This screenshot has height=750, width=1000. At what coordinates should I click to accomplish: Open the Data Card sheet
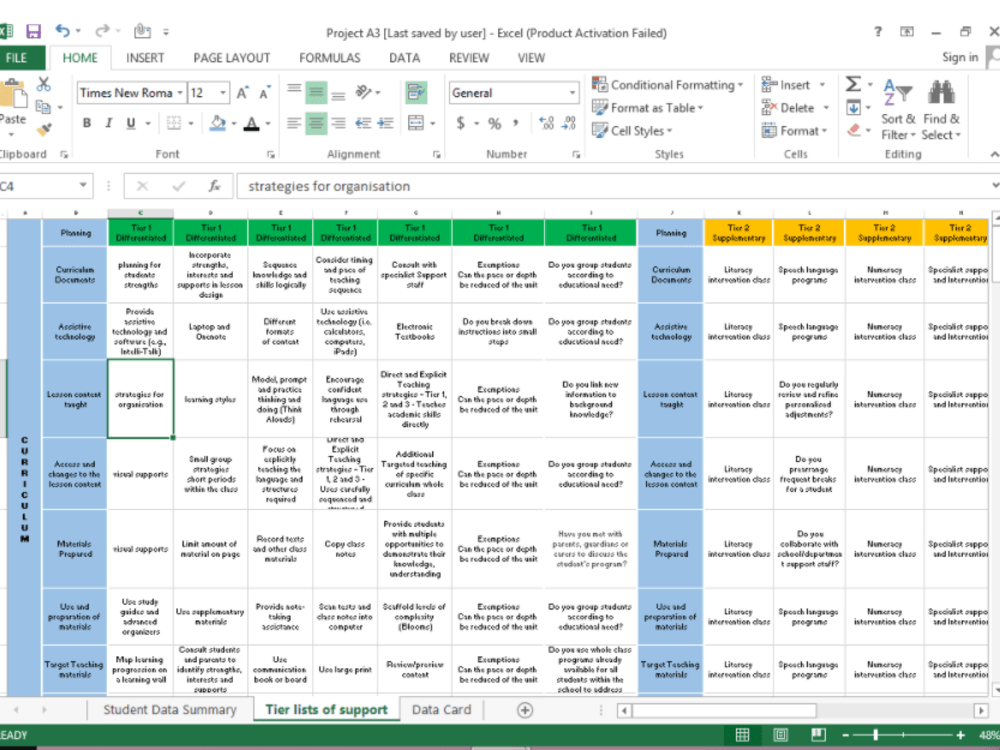pyautogui.click(x=441, y=709)
